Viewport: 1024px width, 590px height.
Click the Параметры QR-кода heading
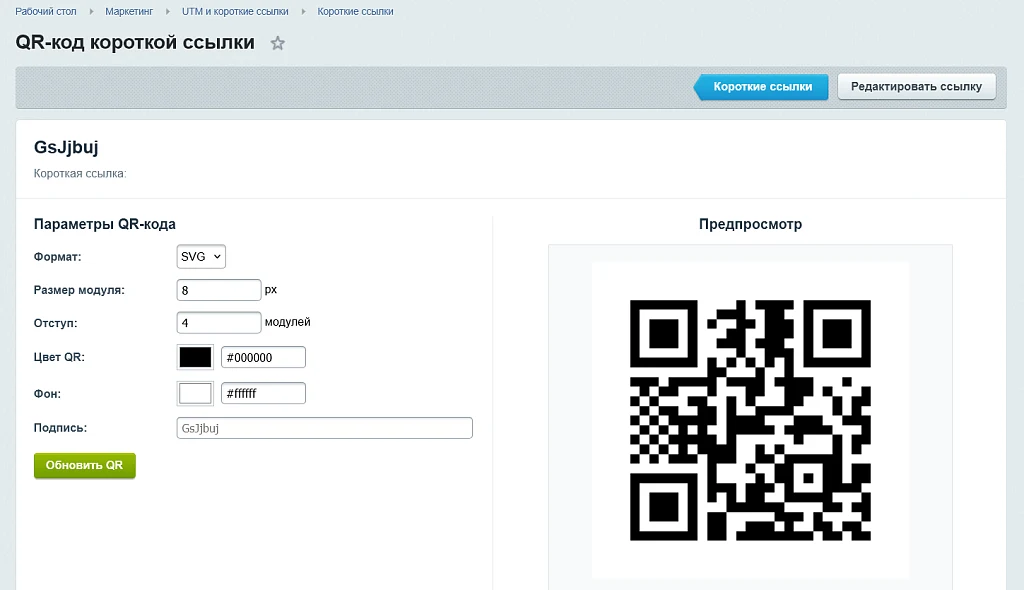[x=104, y=224]
